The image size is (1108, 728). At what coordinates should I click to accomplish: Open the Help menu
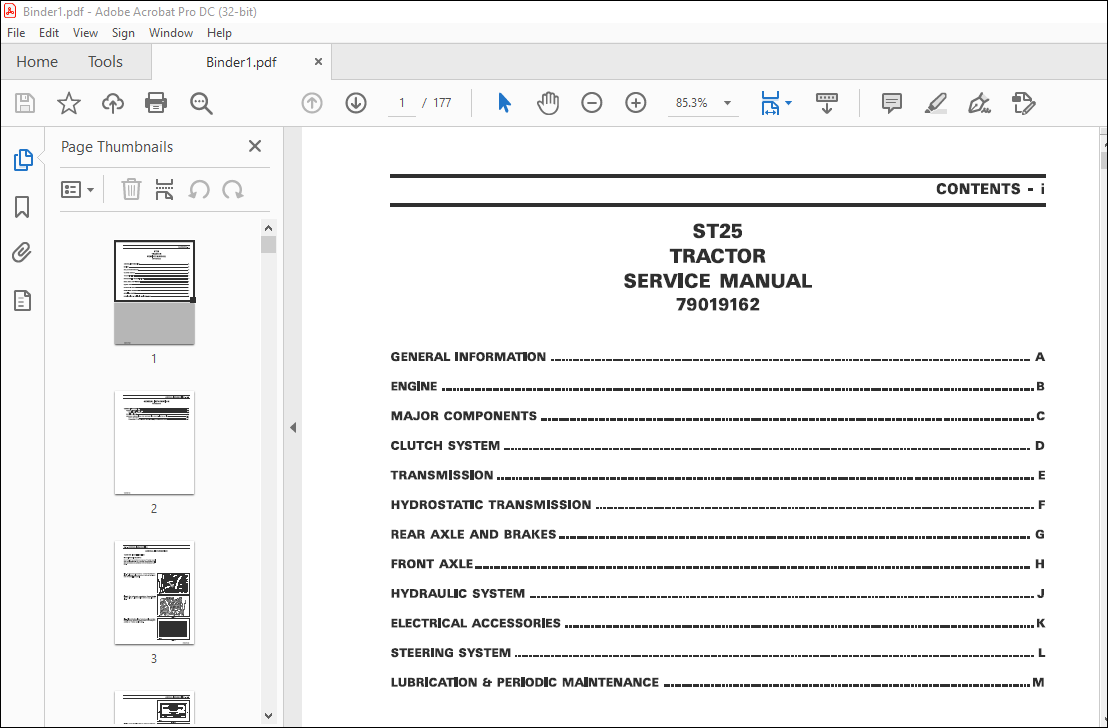tap(219, 33)
